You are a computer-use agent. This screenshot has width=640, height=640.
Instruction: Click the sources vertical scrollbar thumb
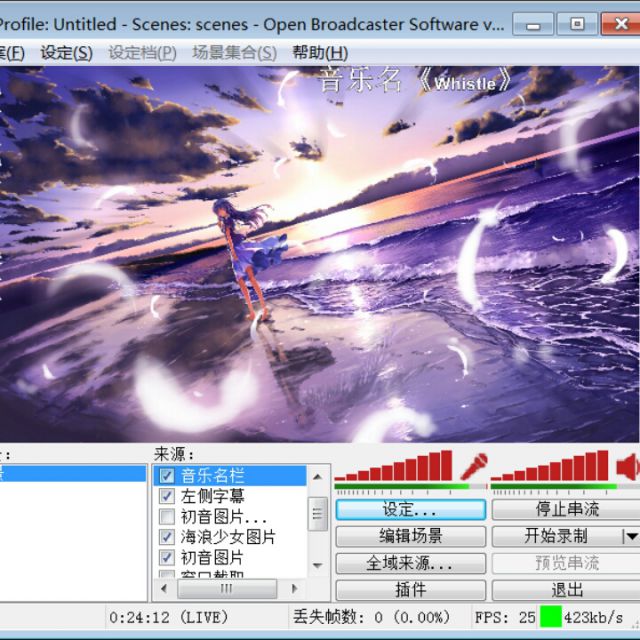(x=318, y=513)
